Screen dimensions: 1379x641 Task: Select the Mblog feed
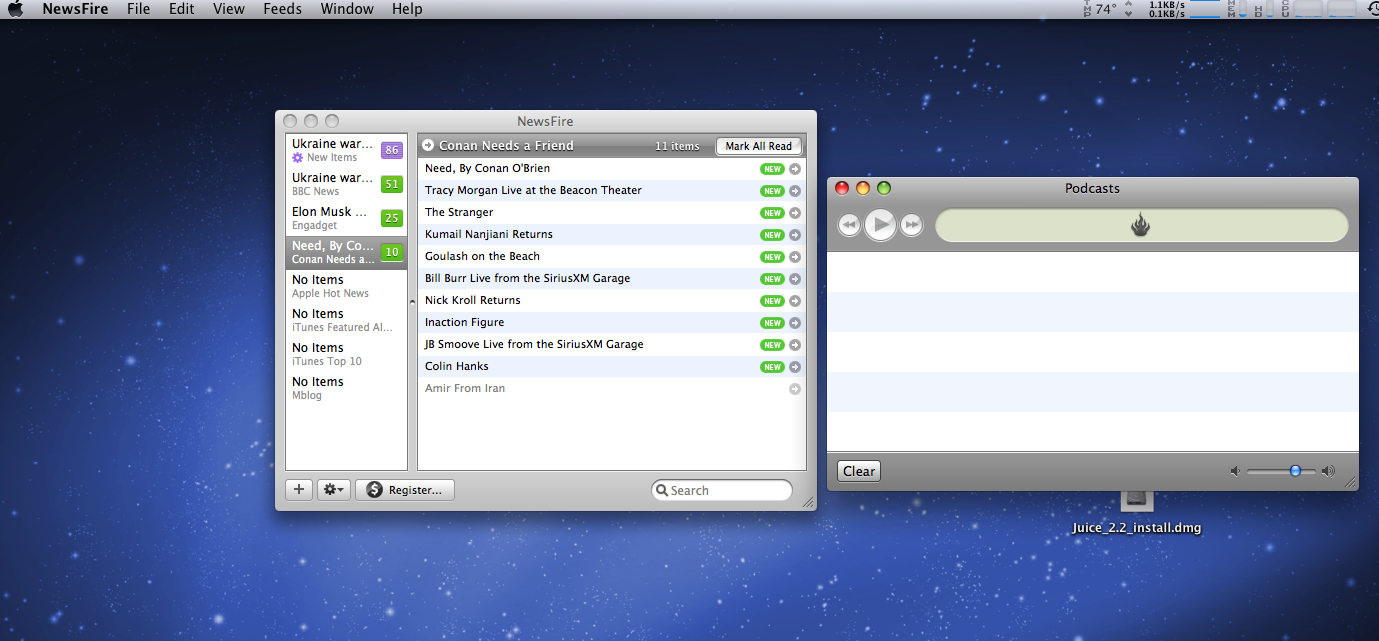point(346,388)
